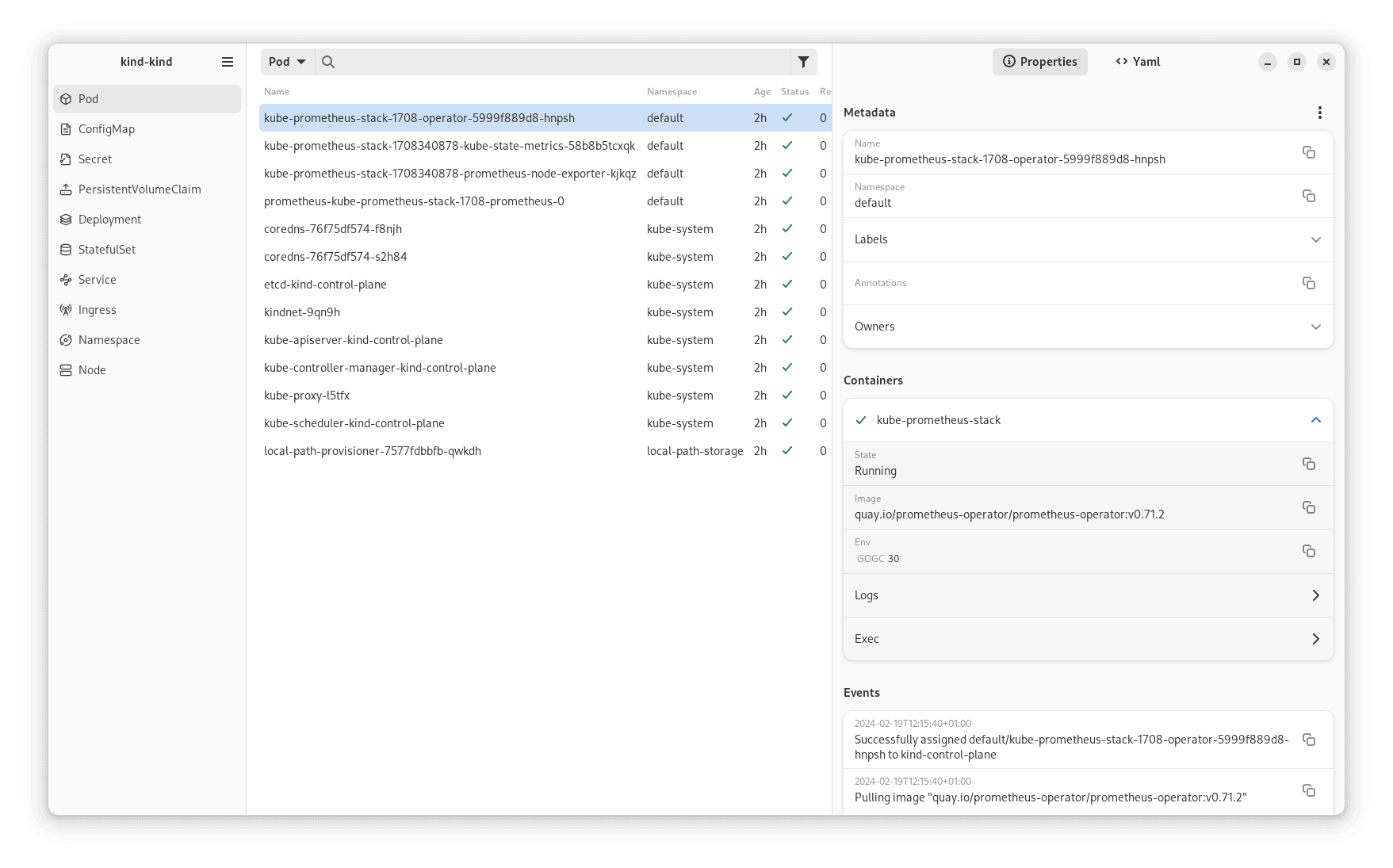Select the Pod resource in sidebar
The width and height of the screenshot is (1393, 868).
(88, 98)
